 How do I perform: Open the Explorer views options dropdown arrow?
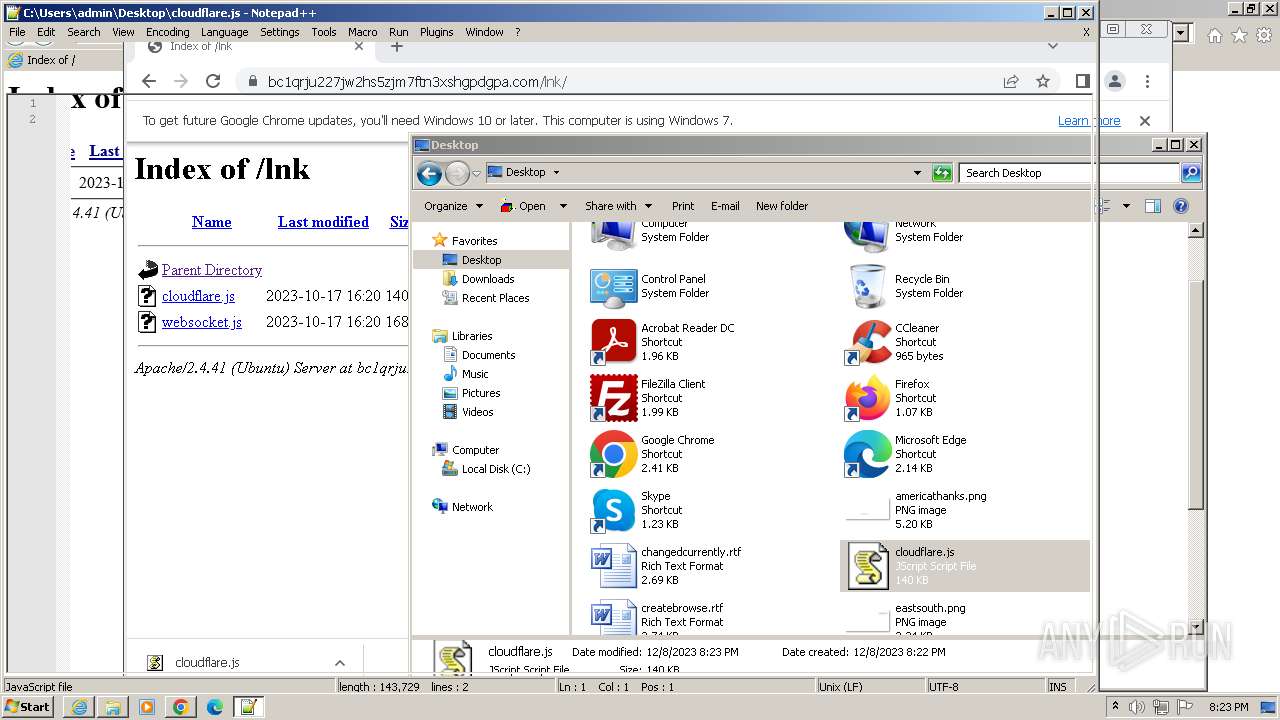(x=1126, y=206)
